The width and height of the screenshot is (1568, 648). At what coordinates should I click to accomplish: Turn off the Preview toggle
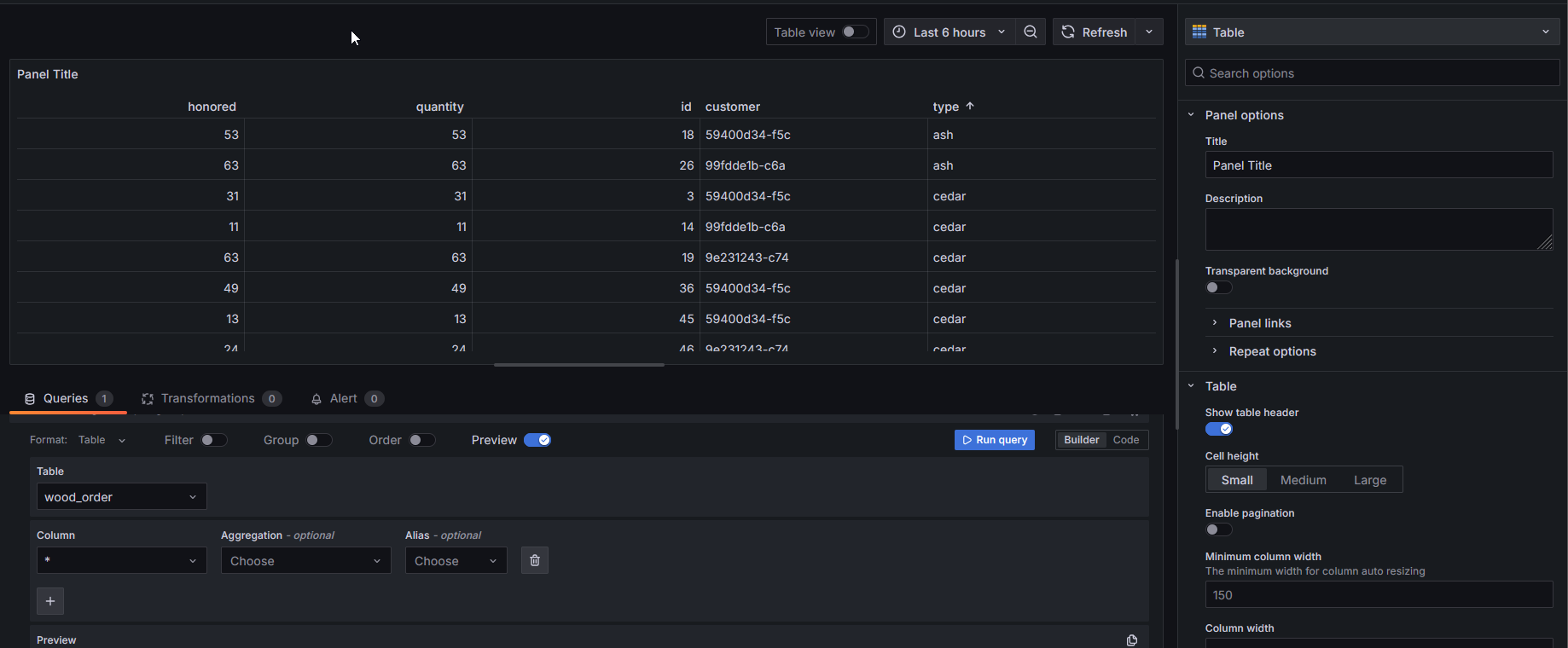[x=537, y=440]
